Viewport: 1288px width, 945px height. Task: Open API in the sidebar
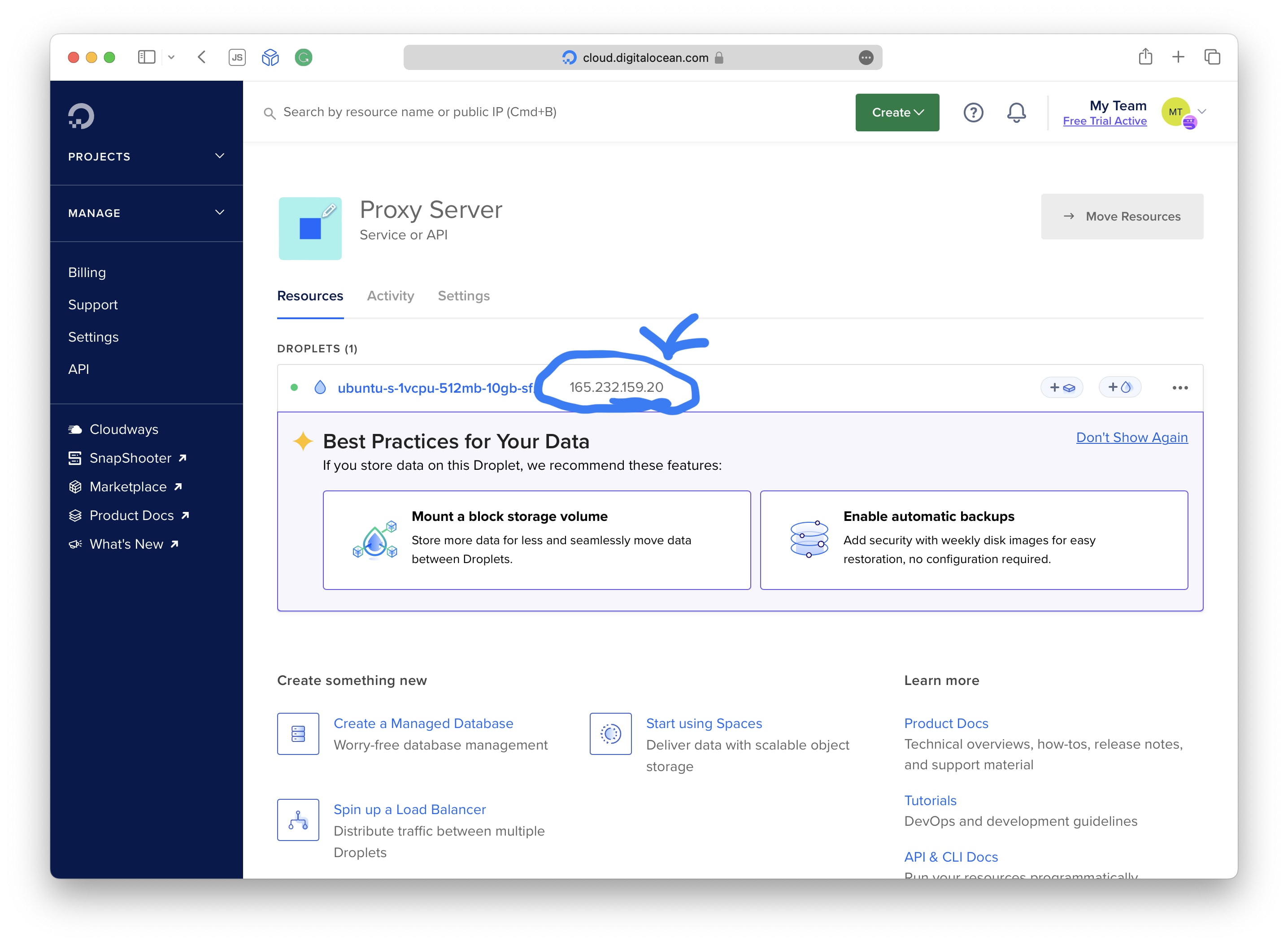pos(78,369)
